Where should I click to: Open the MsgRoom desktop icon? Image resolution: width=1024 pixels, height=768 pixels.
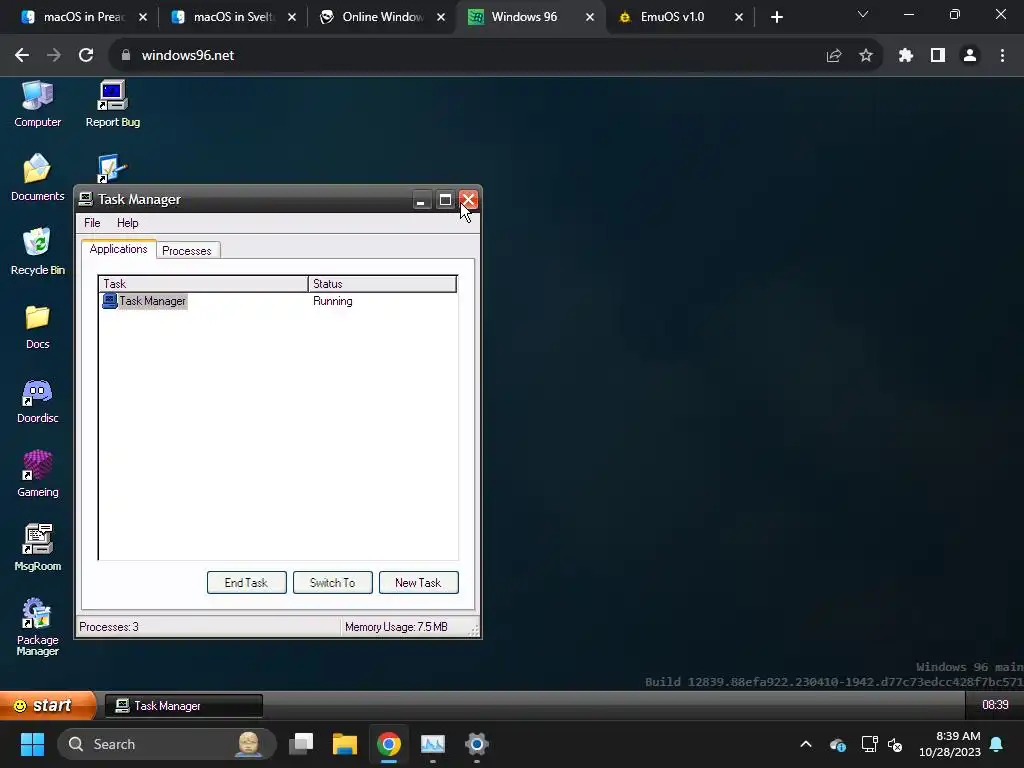click(x=37, y=549)
